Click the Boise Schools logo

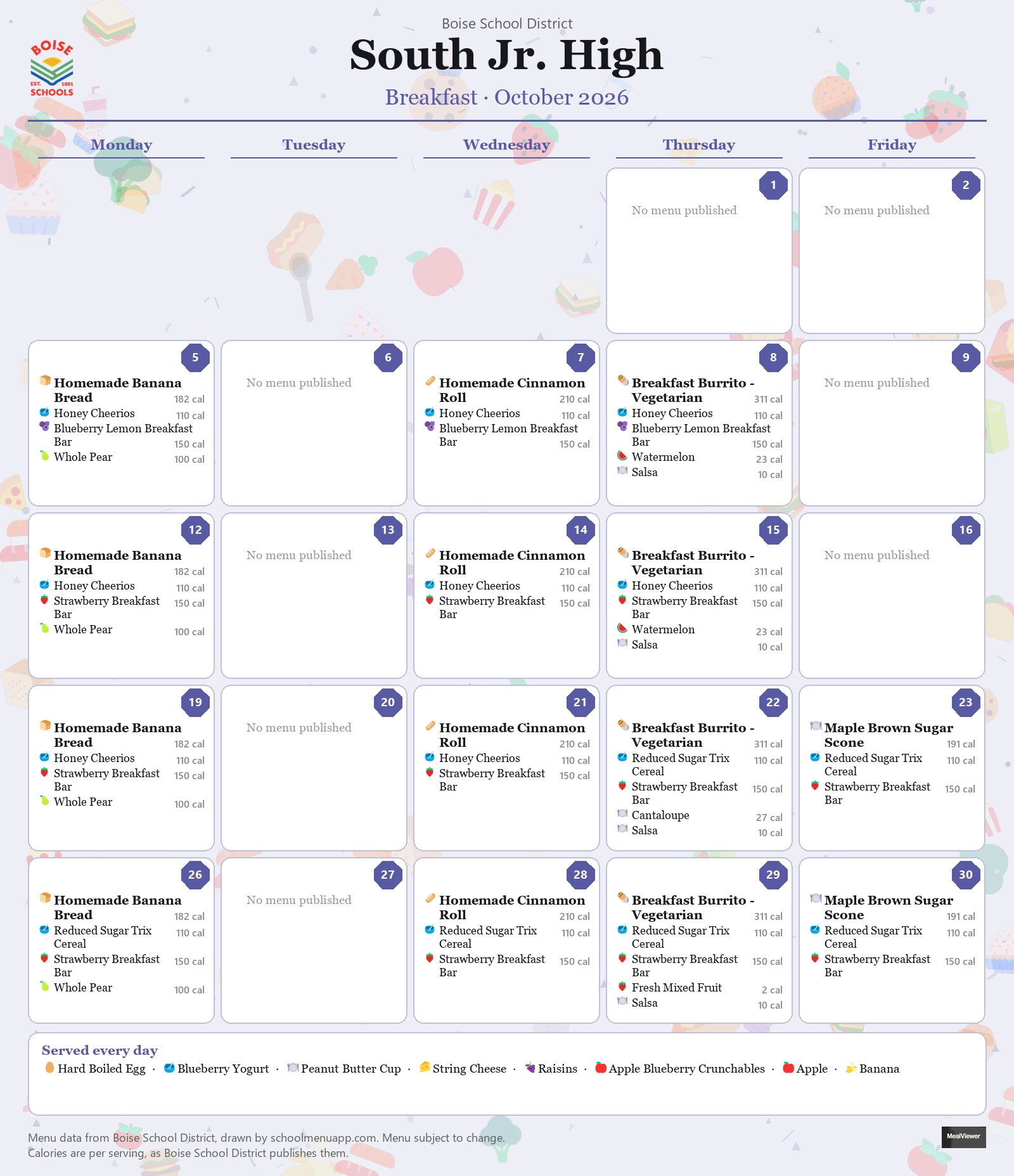click(x=52, y=68)
